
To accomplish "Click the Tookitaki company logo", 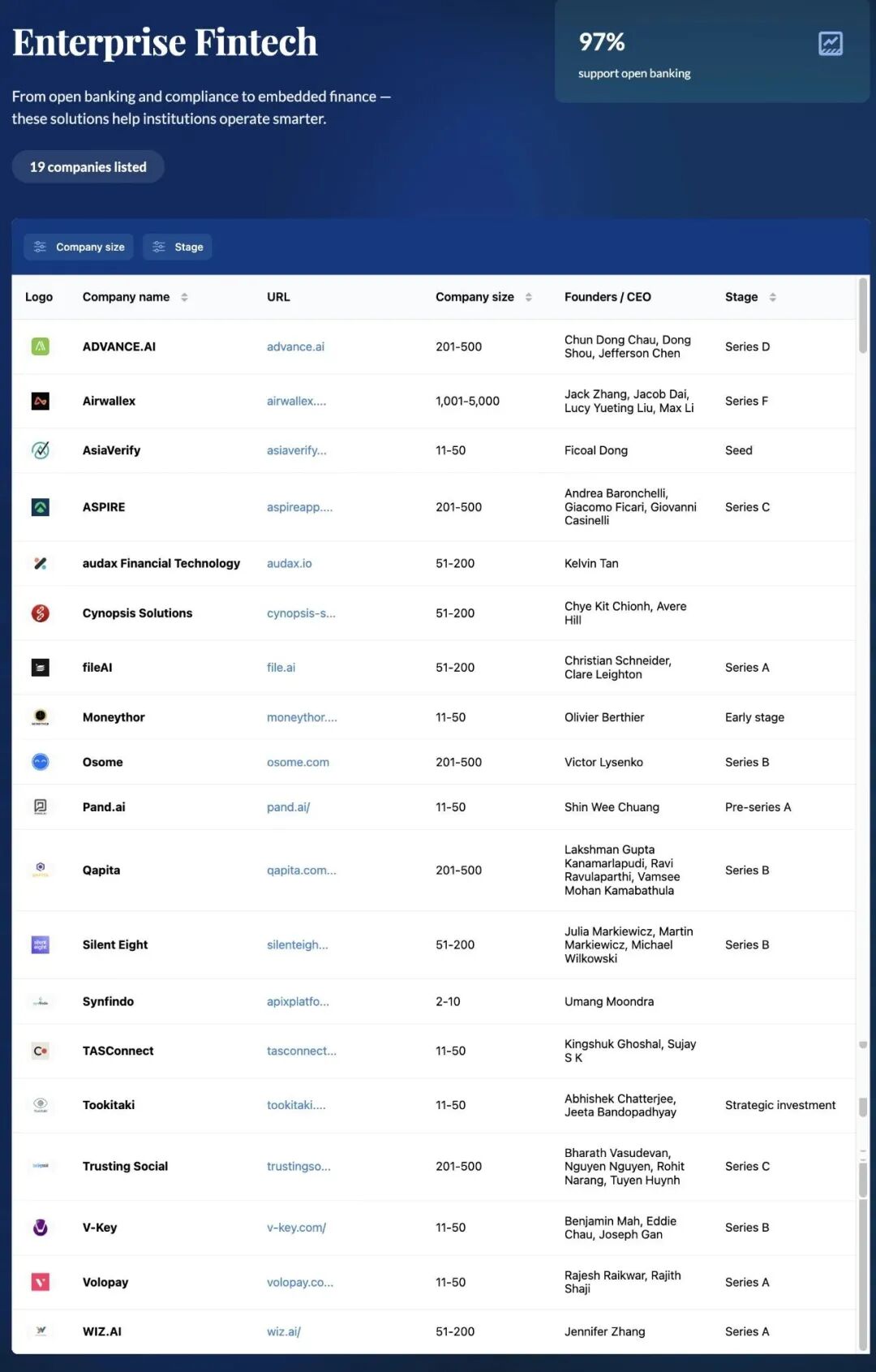I will coord(40,1105).
